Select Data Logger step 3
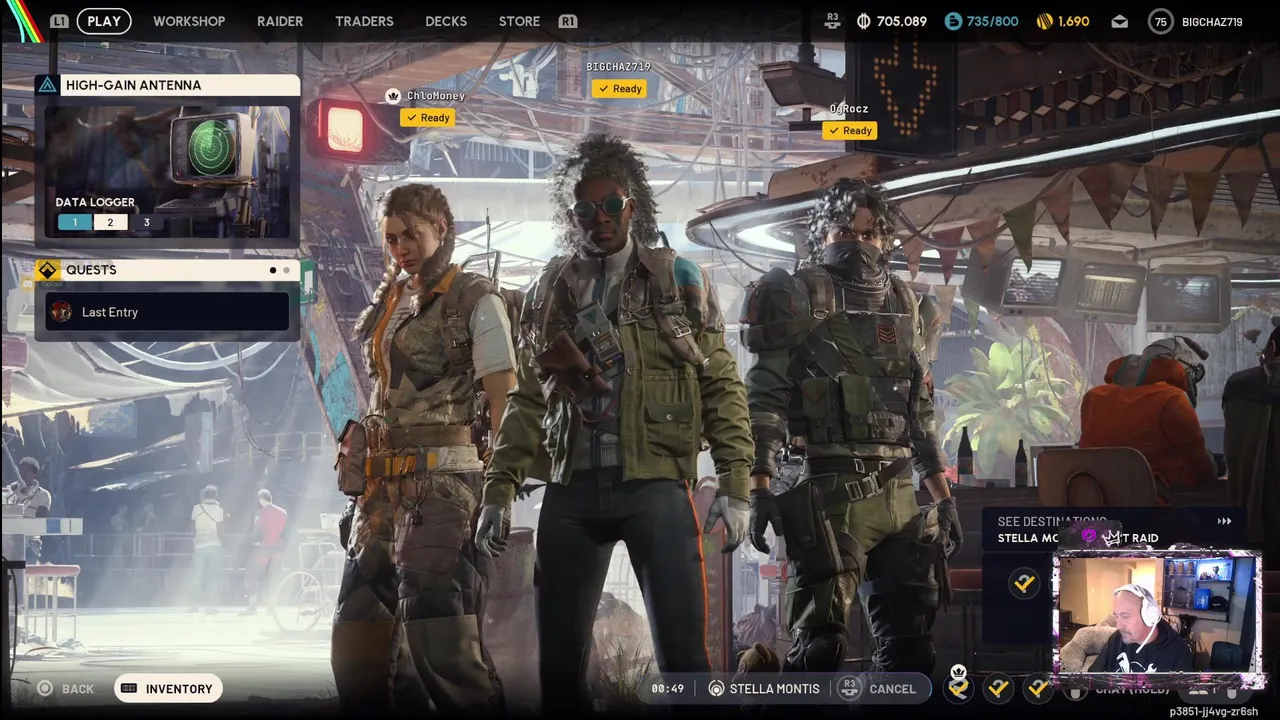 [x=146, y=222]
